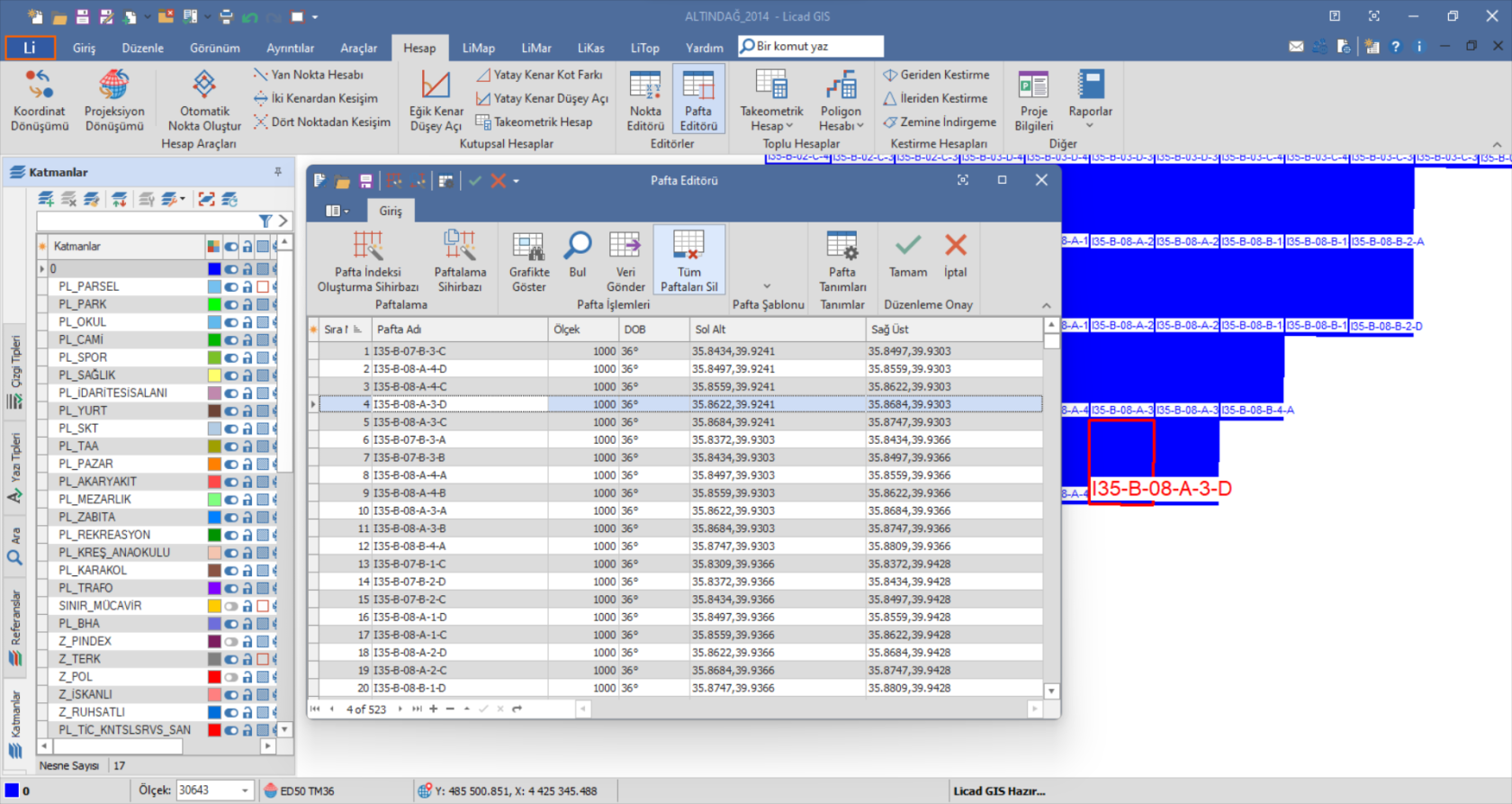
Task: Change Z_POL red color swatch
Action: [214, 677]
